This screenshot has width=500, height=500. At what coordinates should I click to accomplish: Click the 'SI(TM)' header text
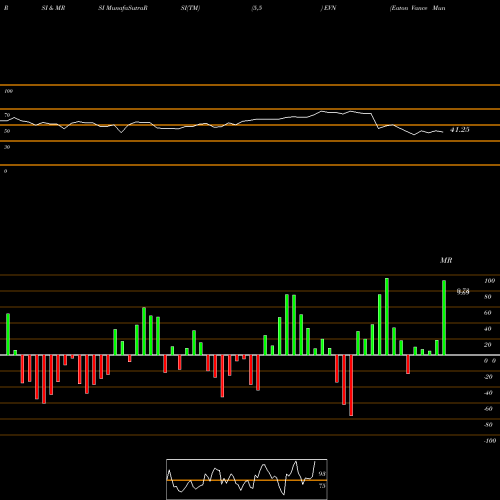[x=190, y=8]
